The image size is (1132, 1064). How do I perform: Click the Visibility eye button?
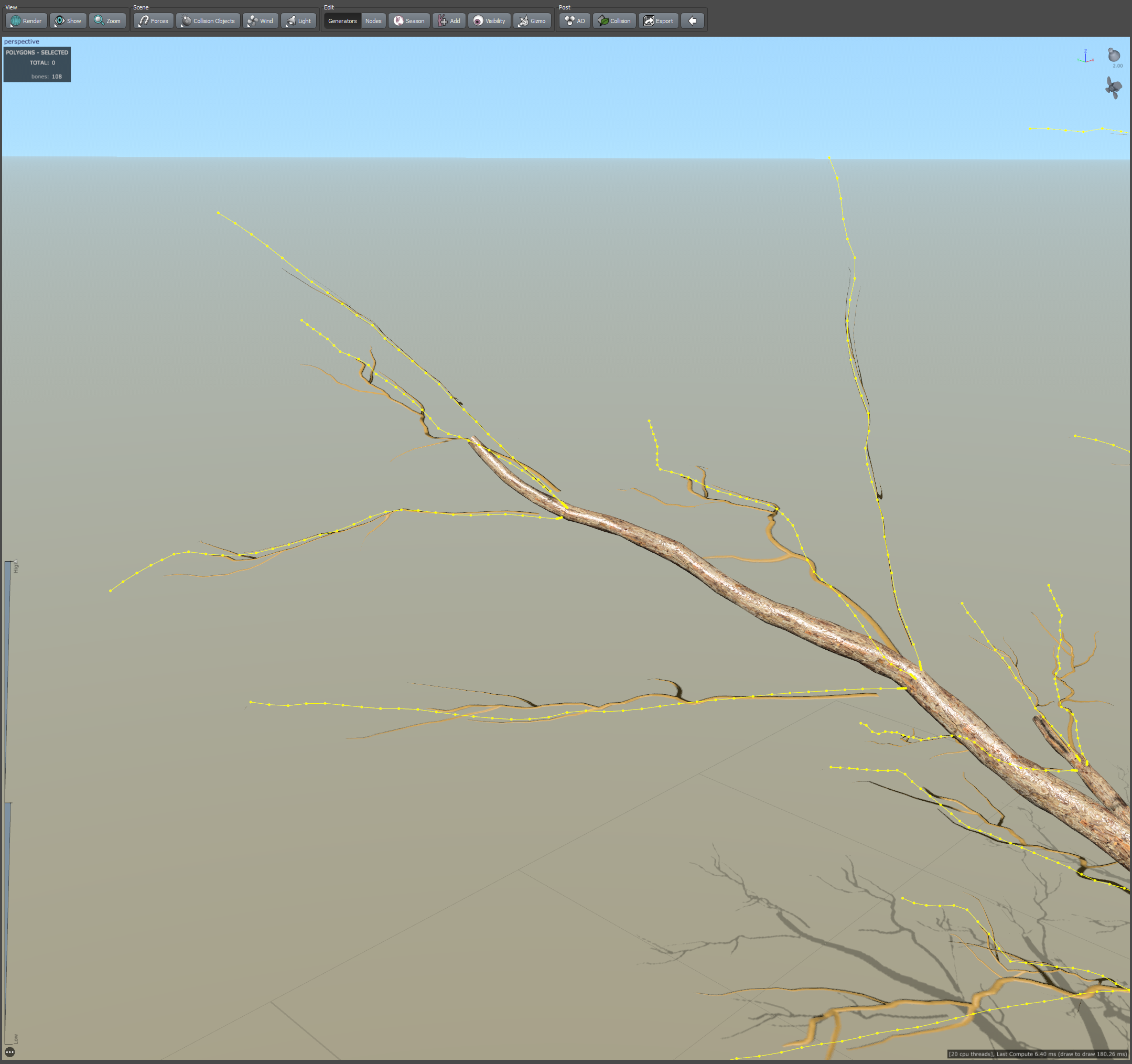489,21
